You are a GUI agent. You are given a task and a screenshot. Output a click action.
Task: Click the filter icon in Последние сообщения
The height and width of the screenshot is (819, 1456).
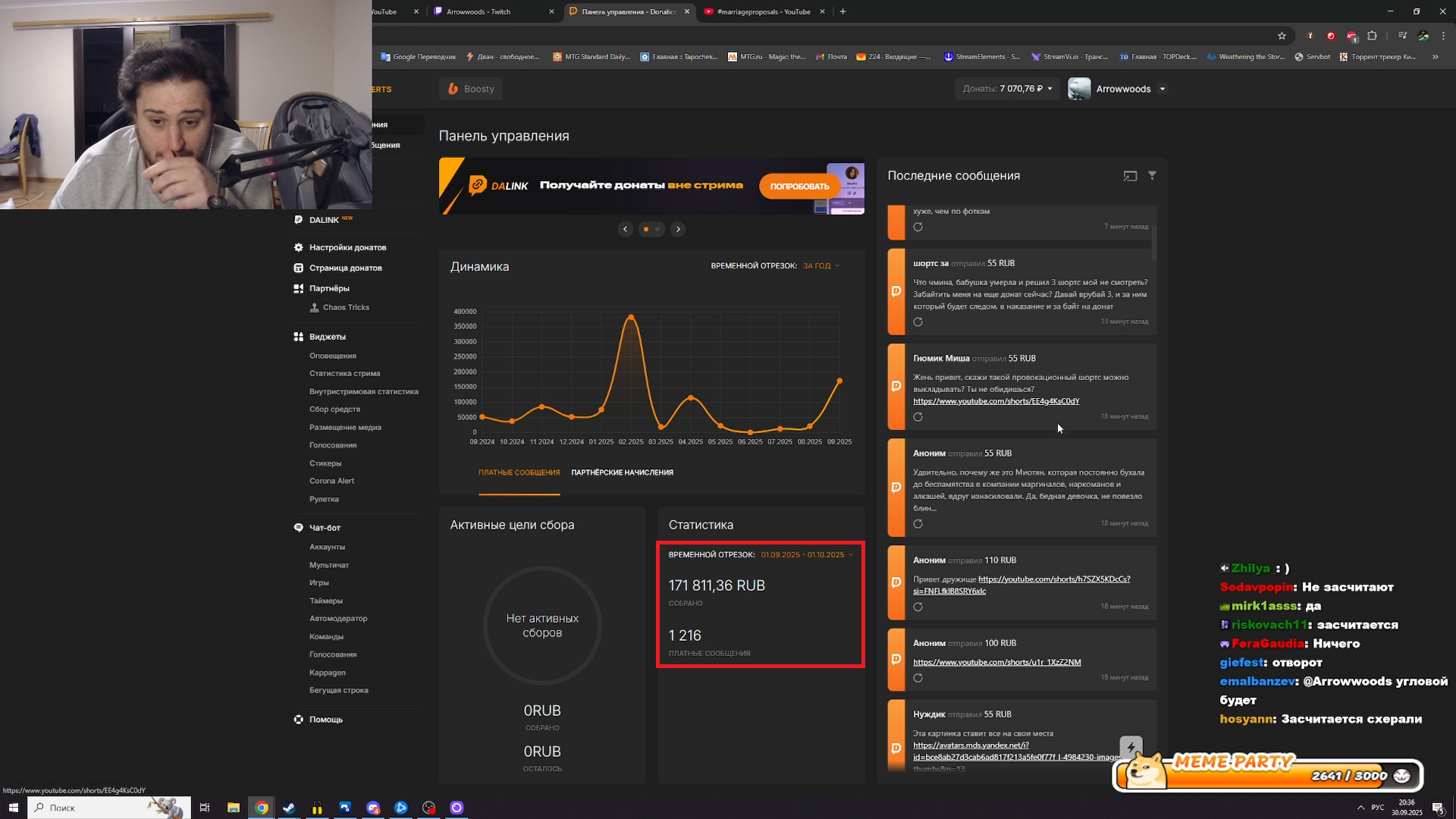click(1152, 175)
